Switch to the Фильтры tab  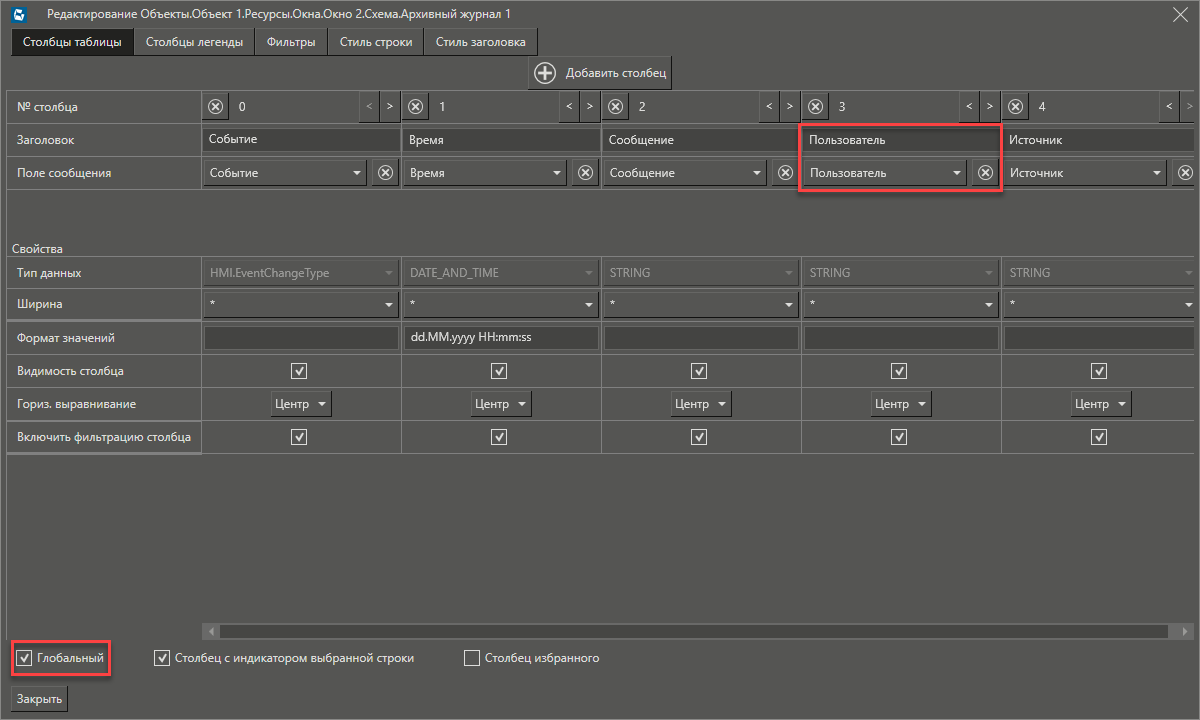pyautogui.click(x=291, y=42)
